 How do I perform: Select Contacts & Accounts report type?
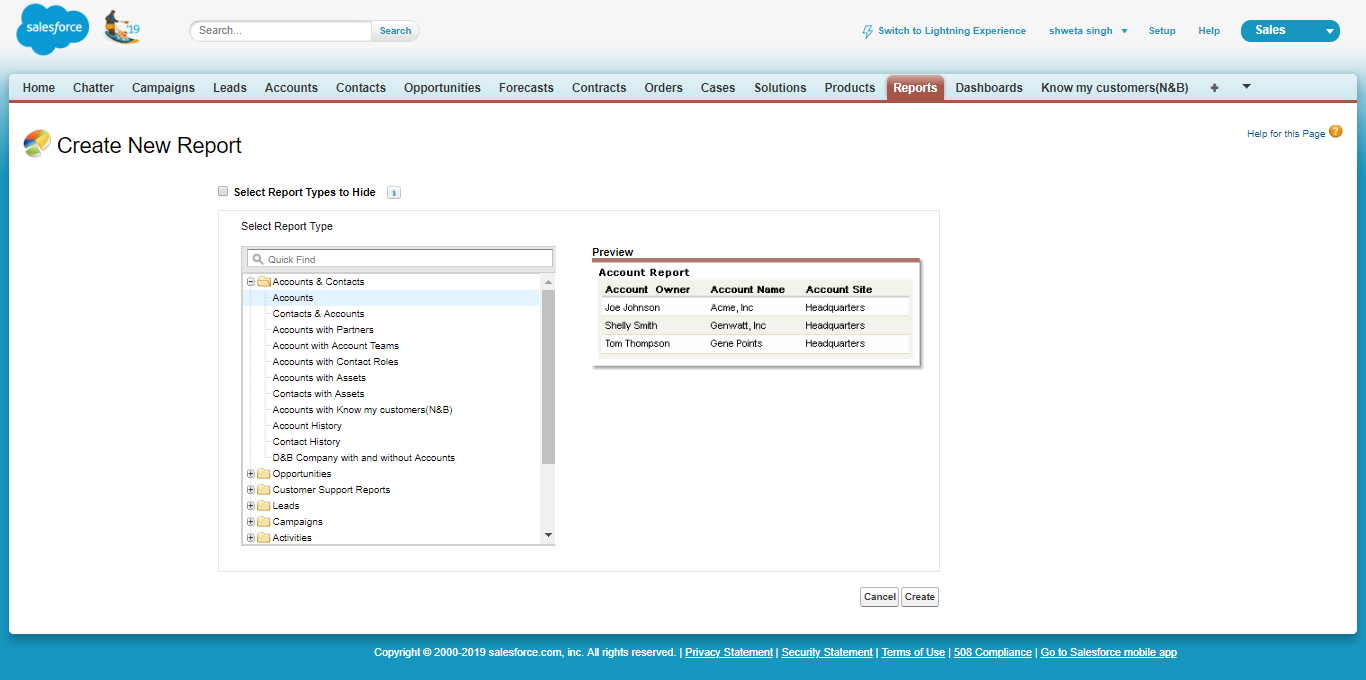click(x=318, y=314)
